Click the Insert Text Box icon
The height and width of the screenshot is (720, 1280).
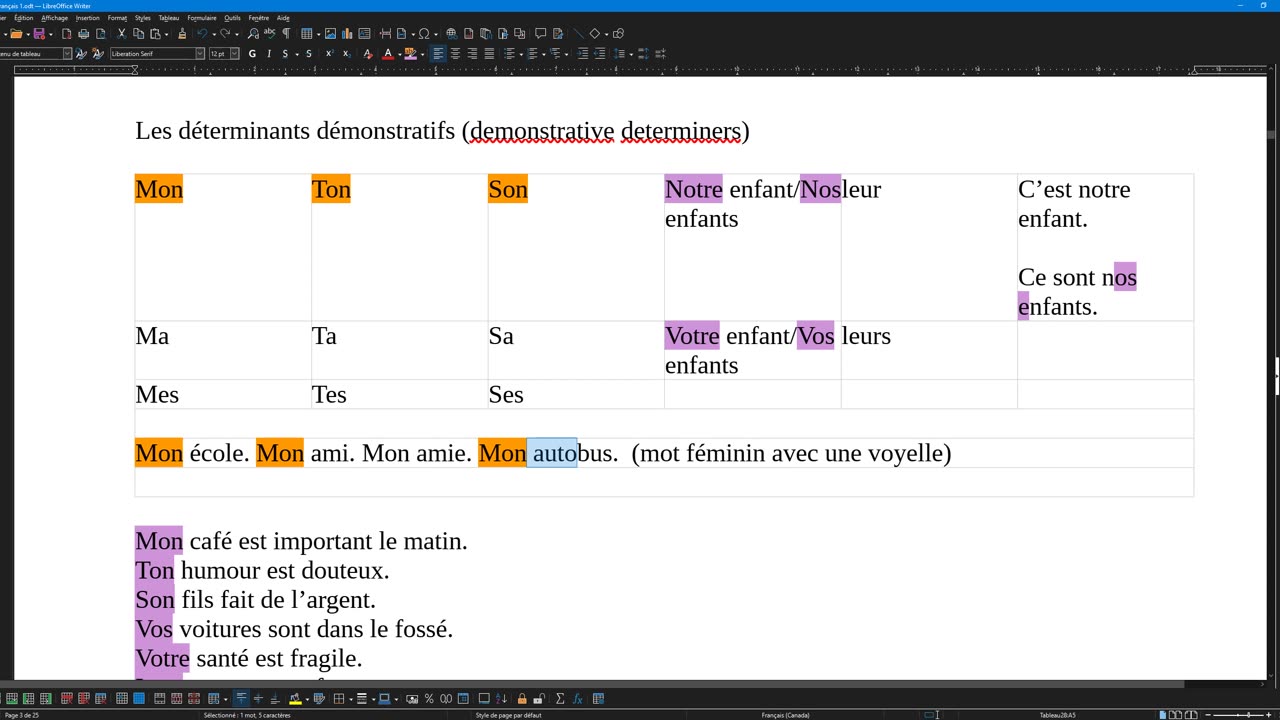pyautogui.click(x=364, y=33)
